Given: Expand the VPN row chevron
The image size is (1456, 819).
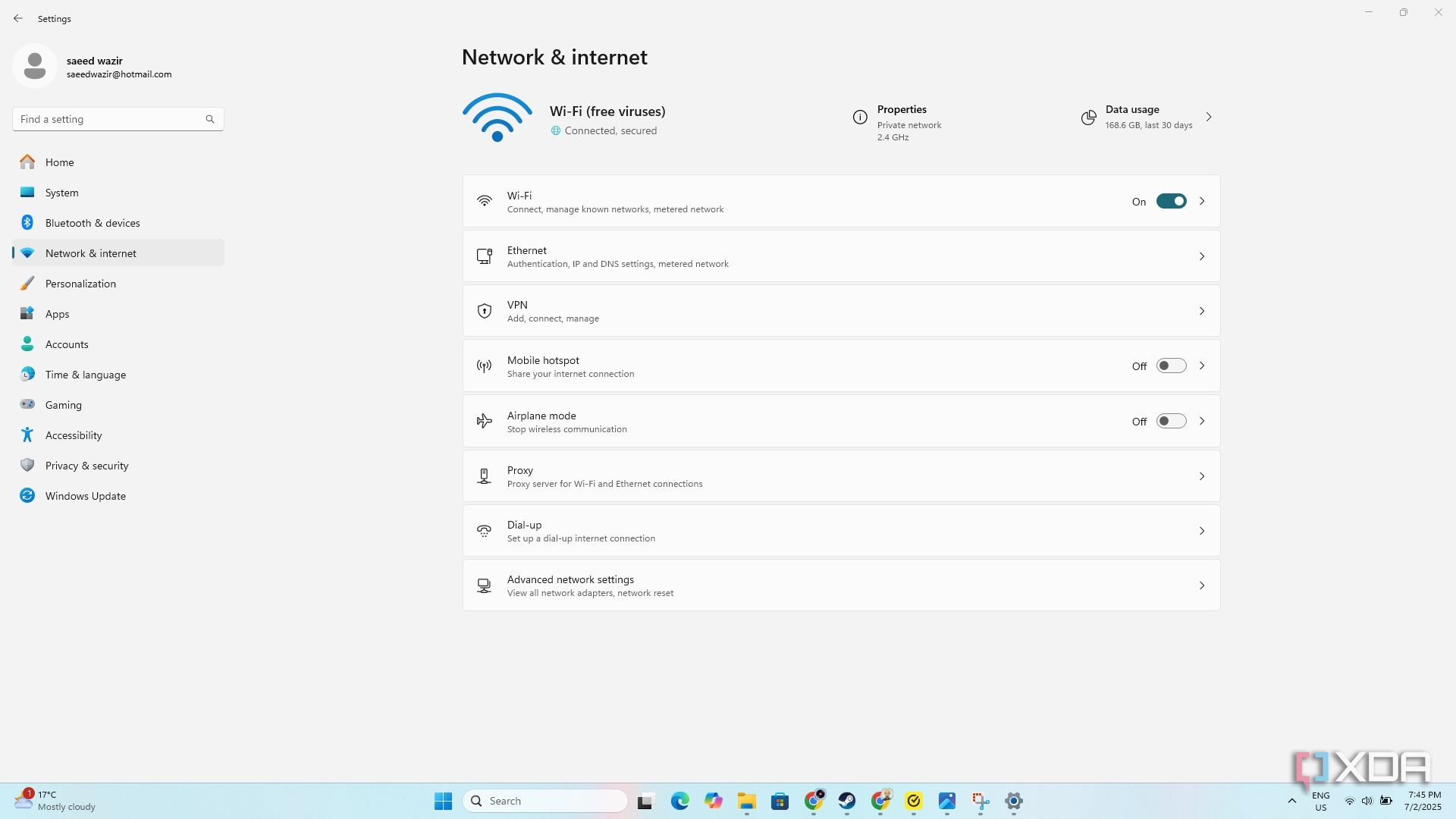Looking at the screenshot, I should tap(1202, 311).
